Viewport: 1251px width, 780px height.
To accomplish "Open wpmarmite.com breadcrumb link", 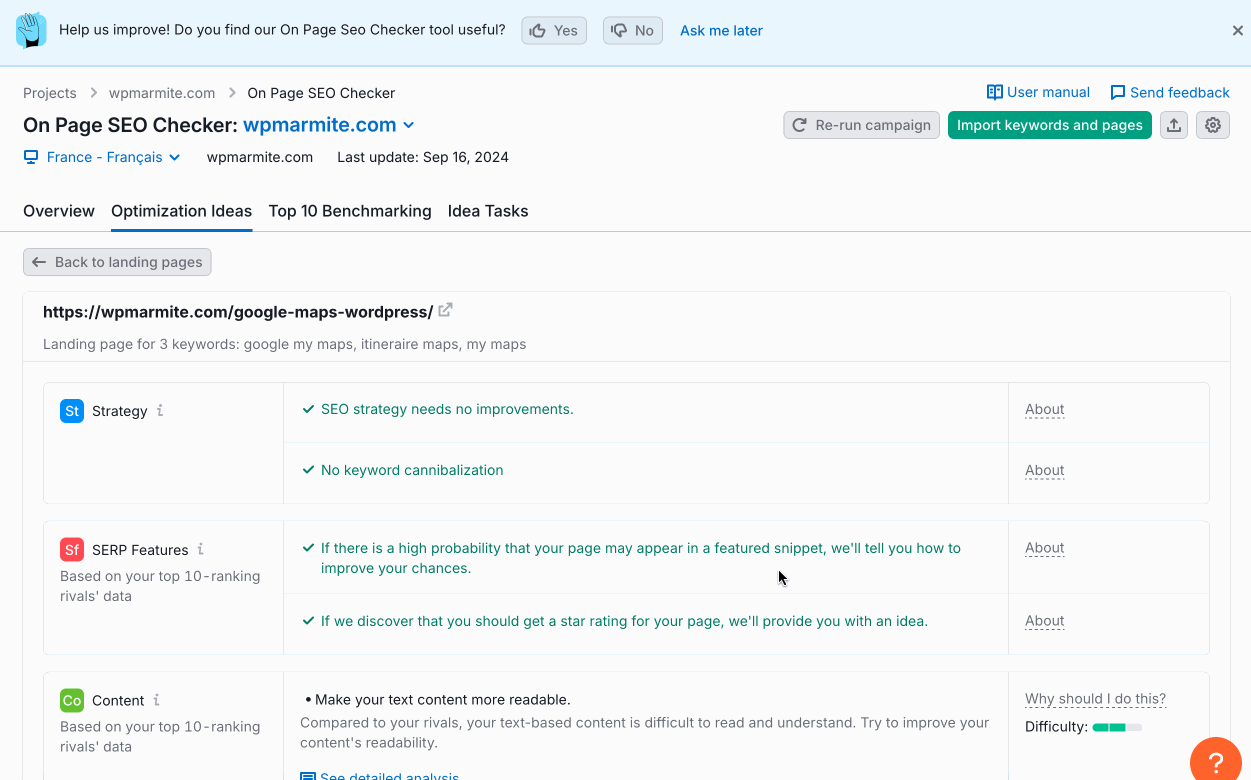I will point(164,93).
